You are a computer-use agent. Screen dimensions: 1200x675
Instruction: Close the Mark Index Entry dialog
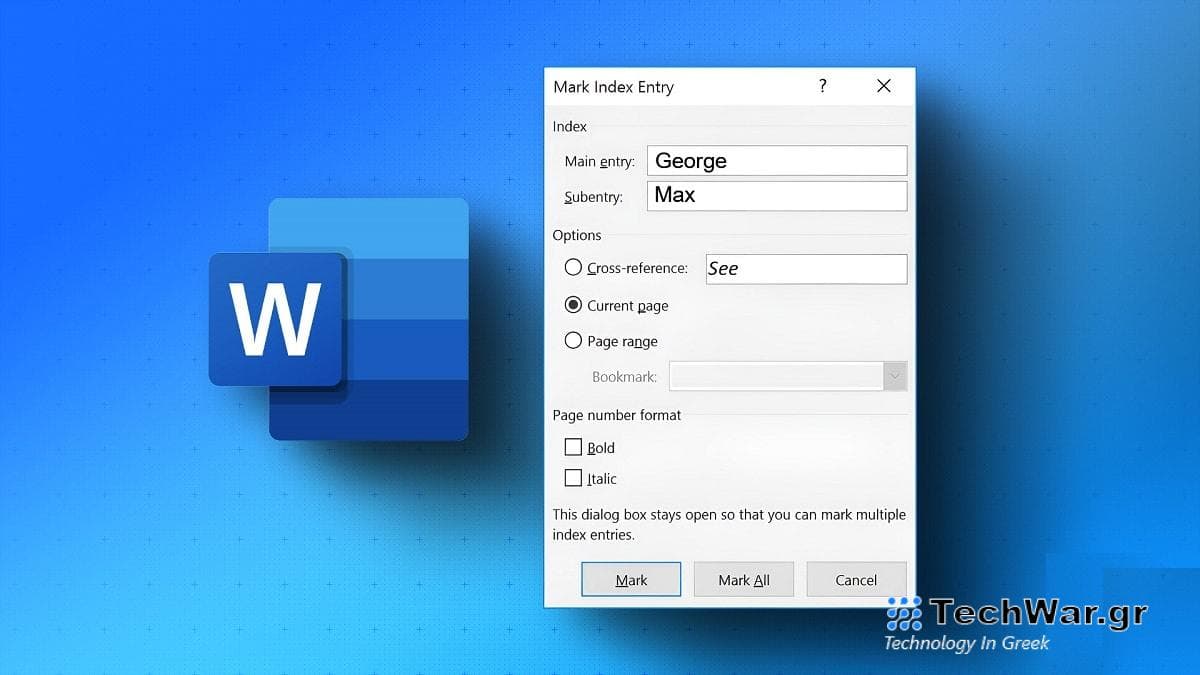tap(883, 86)
